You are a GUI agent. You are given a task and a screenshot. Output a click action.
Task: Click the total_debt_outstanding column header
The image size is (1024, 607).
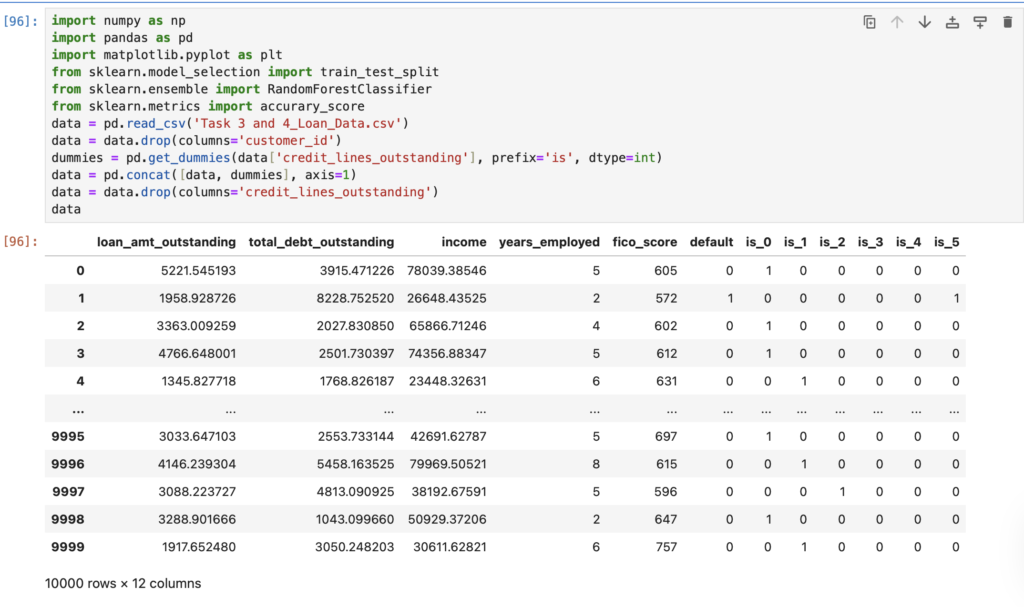(321, 242)
